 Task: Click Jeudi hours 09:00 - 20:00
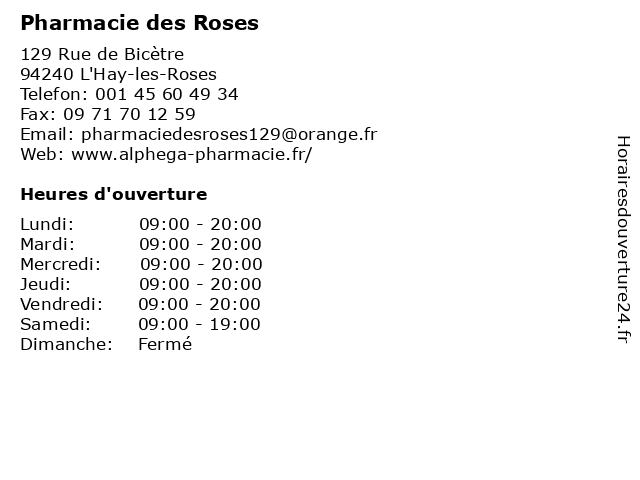coord(200,284)
